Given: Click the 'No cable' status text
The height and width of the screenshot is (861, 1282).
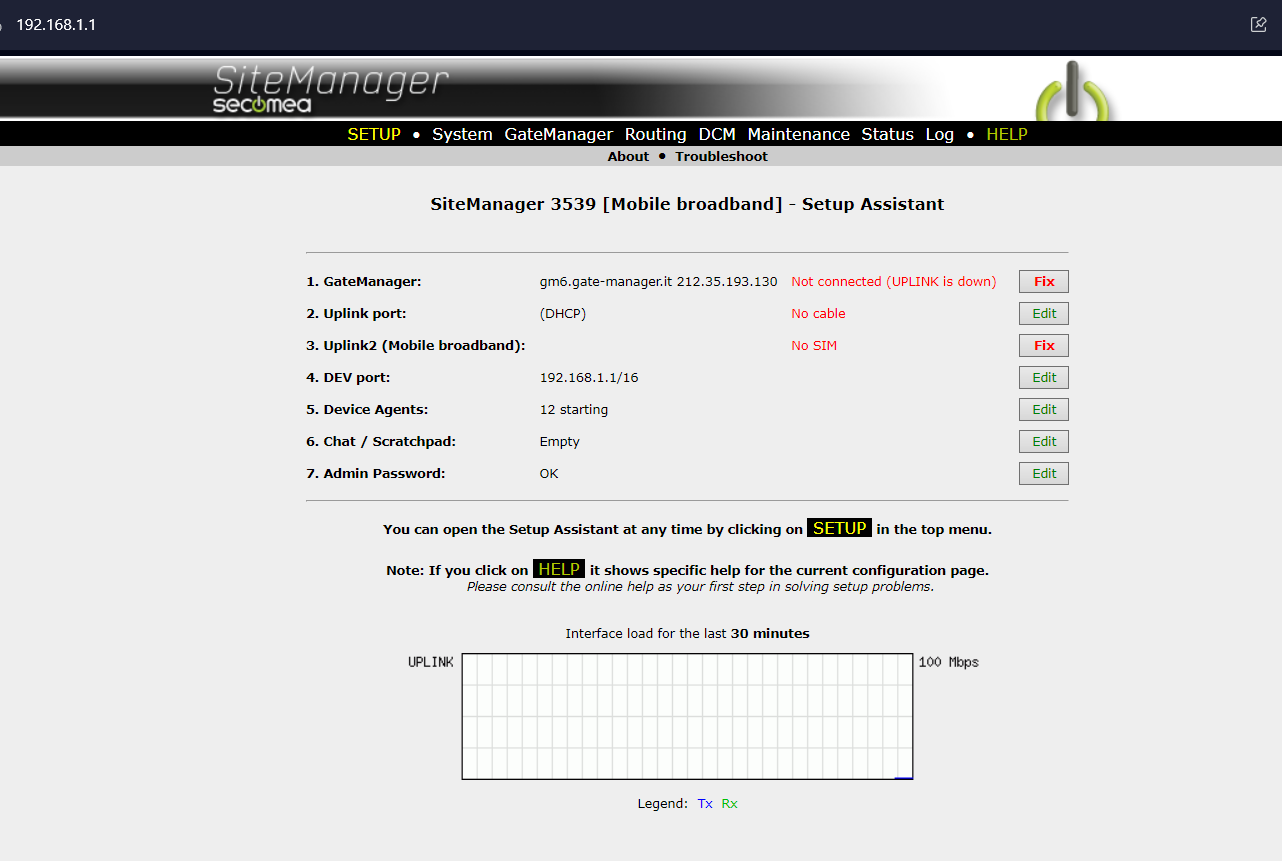Looking at the screenshot, I should pyautogui.click(x=818, y=314).
